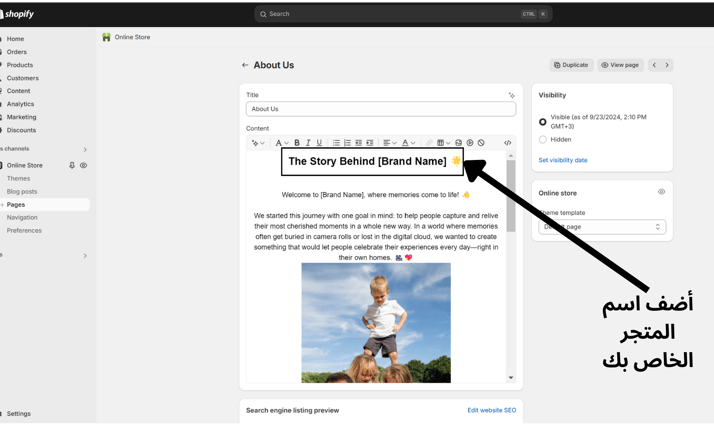Image resolution: width=714 pixels, height=425 pixels.
Task: Click the clear formatting icon
Action: pyautogui.click(x=481, y=143)
